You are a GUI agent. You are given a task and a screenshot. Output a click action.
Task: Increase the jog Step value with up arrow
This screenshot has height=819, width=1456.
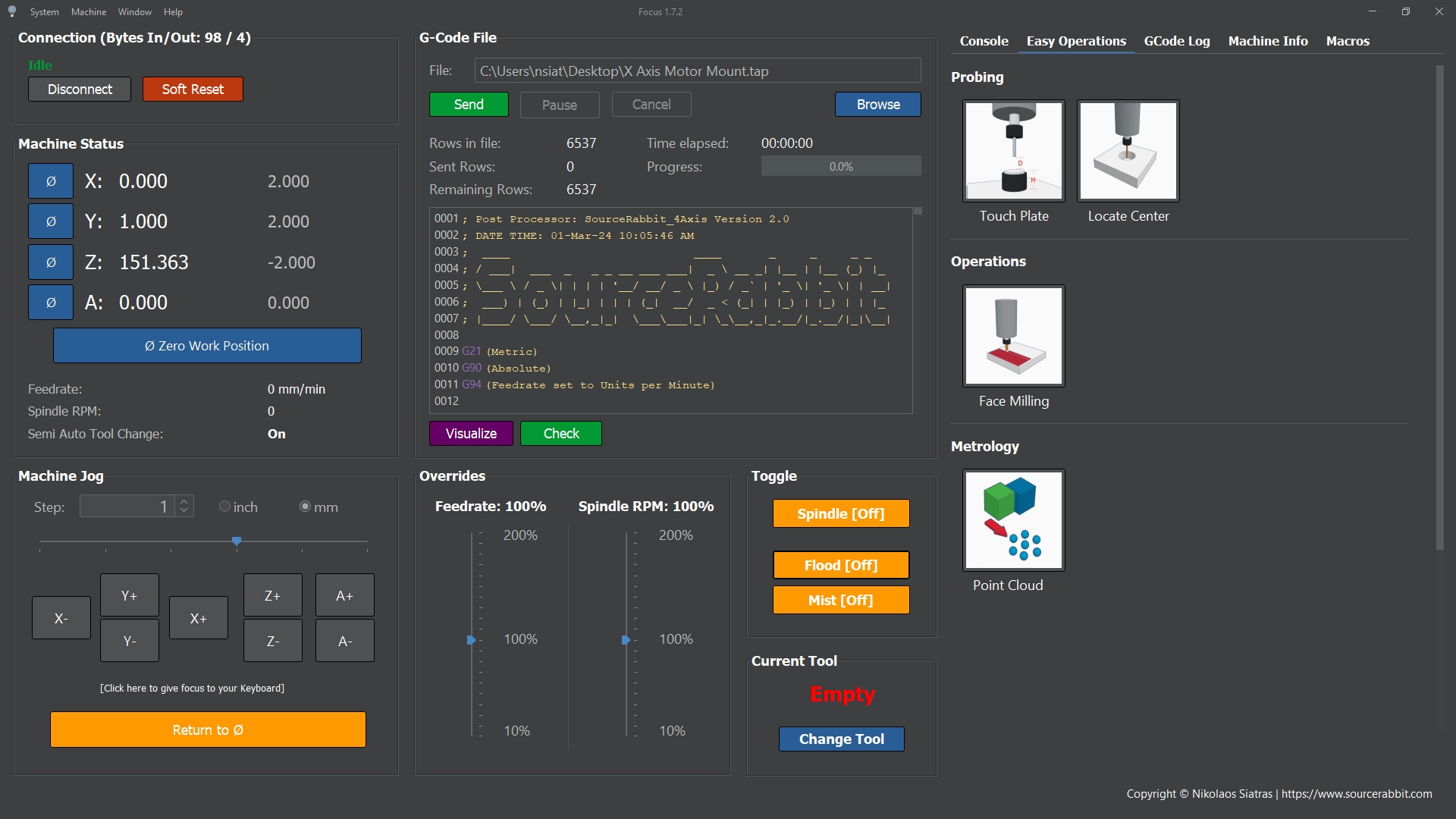pos(184,501)
